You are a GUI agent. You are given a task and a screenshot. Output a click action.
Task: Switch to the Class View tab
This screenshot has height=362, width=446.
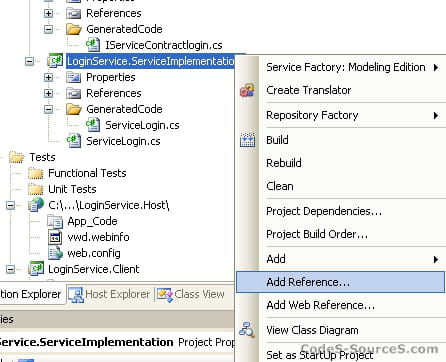[x=191, y=294]
